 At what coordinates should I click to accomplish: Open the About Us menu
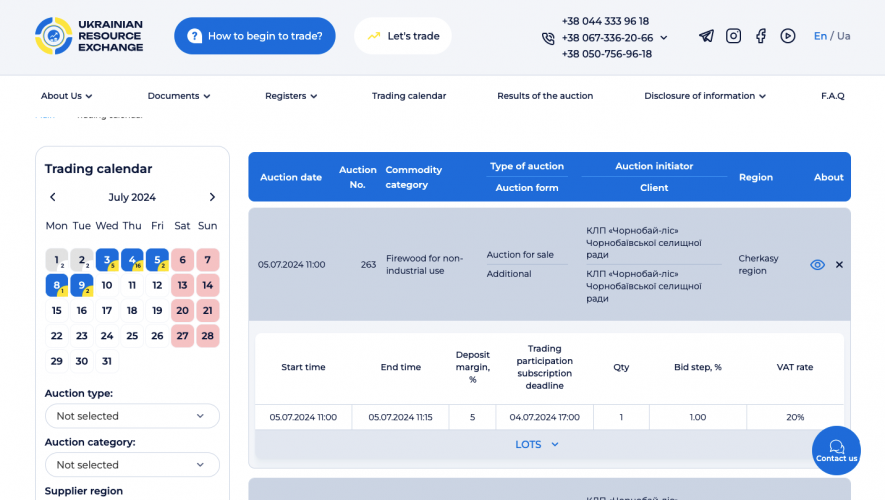66,96
